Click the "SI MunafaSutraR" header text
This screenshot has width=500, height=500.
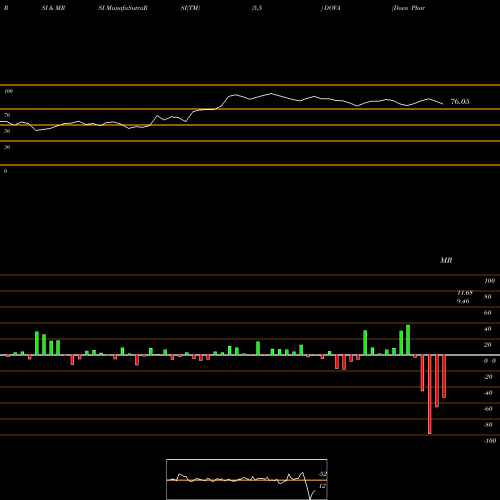[x=123, y=8]
